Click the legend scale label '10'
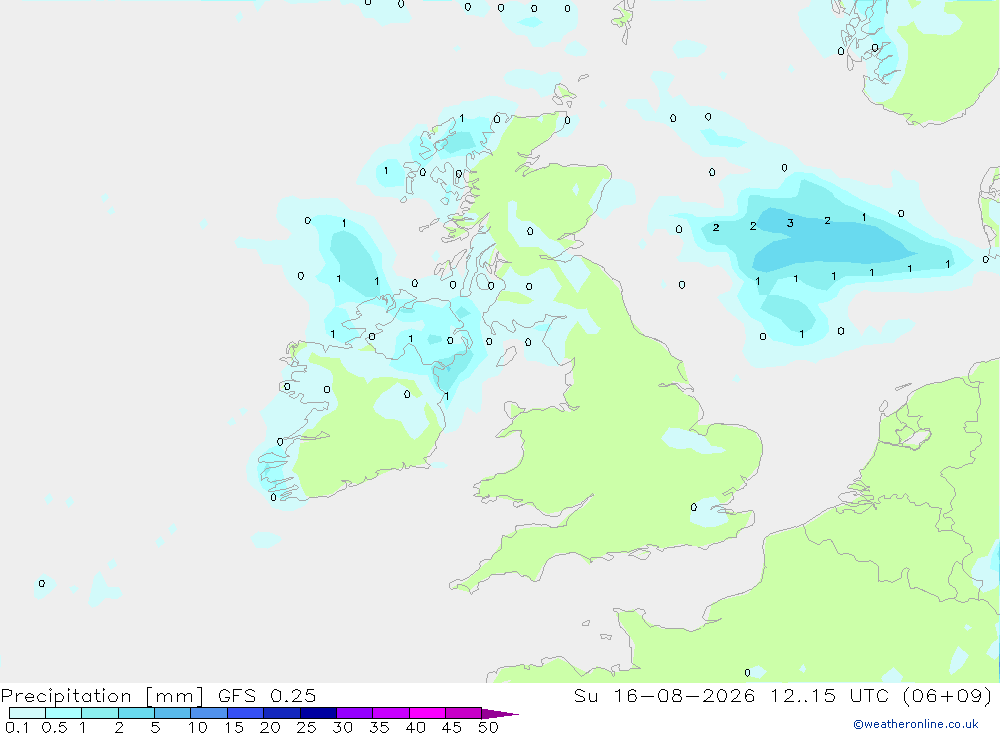This screenshot has height=733, width=1000. click(198, 727)
